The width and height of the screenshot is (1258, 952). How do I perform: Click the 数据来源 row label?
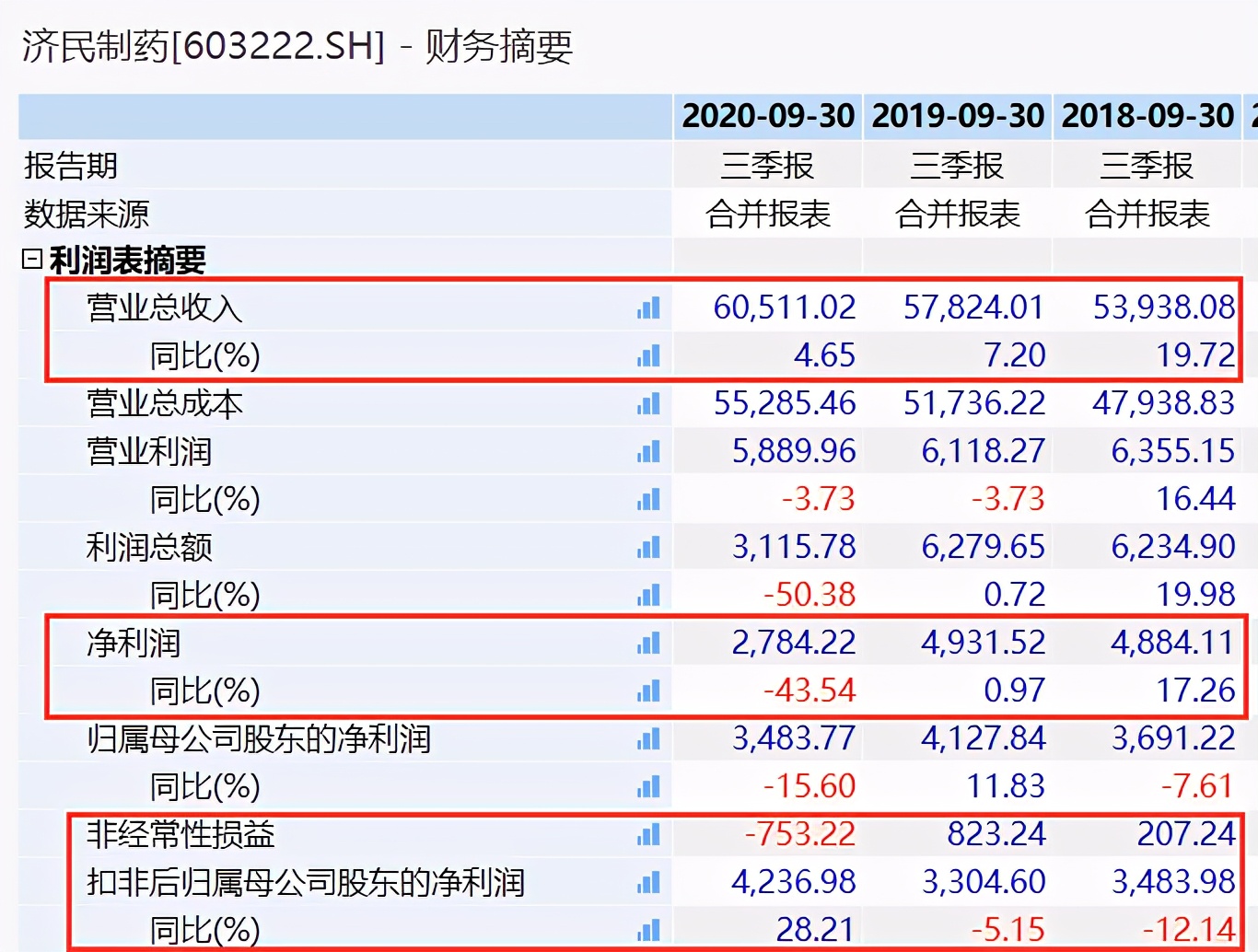pos(87,214)
